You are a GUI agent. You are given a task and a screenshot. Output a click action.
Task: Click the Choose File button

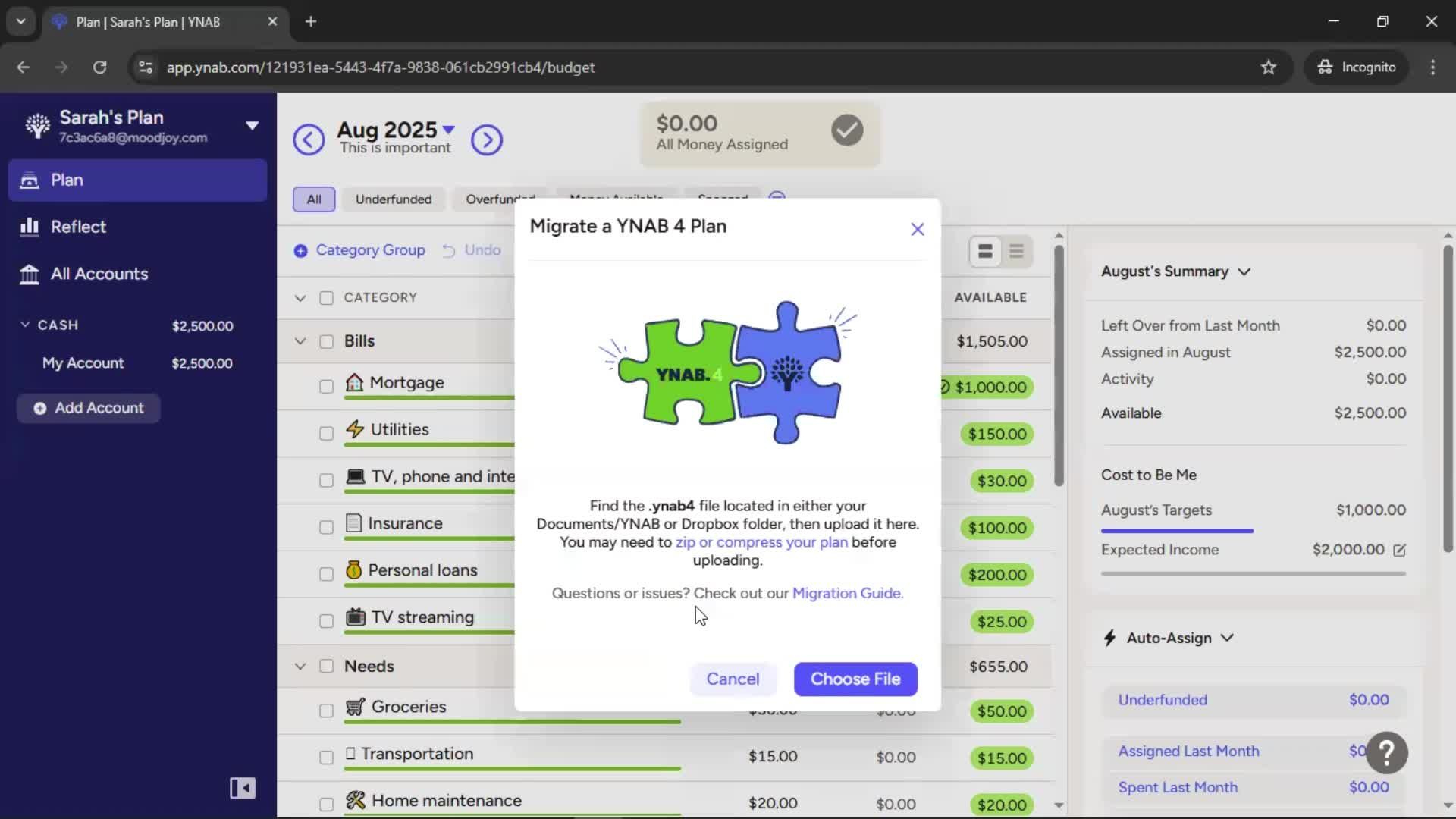click(x=855, y=679)
